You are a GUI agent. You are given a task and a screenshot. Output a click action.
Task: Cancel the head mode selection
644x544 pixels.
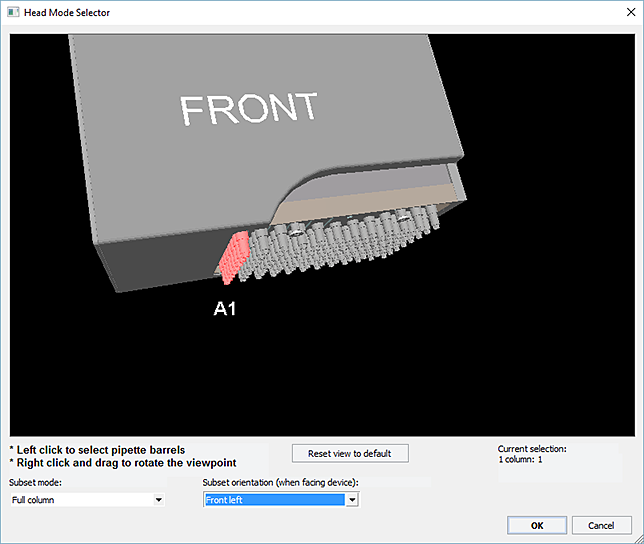(601, 525)
